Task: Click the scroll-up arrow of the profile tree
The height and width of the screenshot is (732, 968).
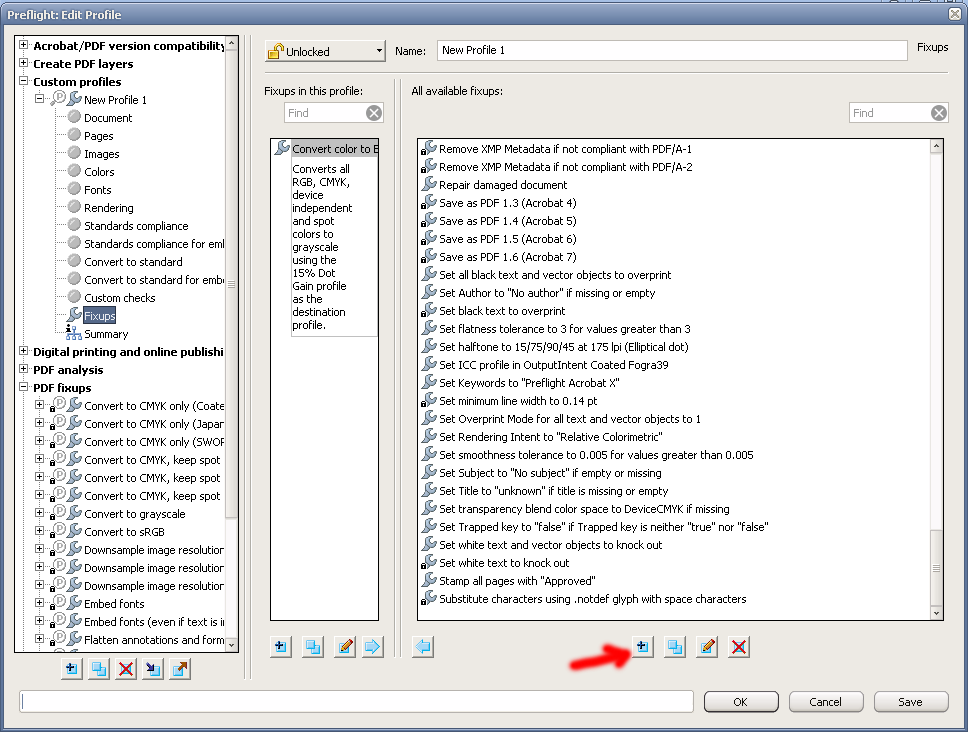Action: [x=232, y=43]
